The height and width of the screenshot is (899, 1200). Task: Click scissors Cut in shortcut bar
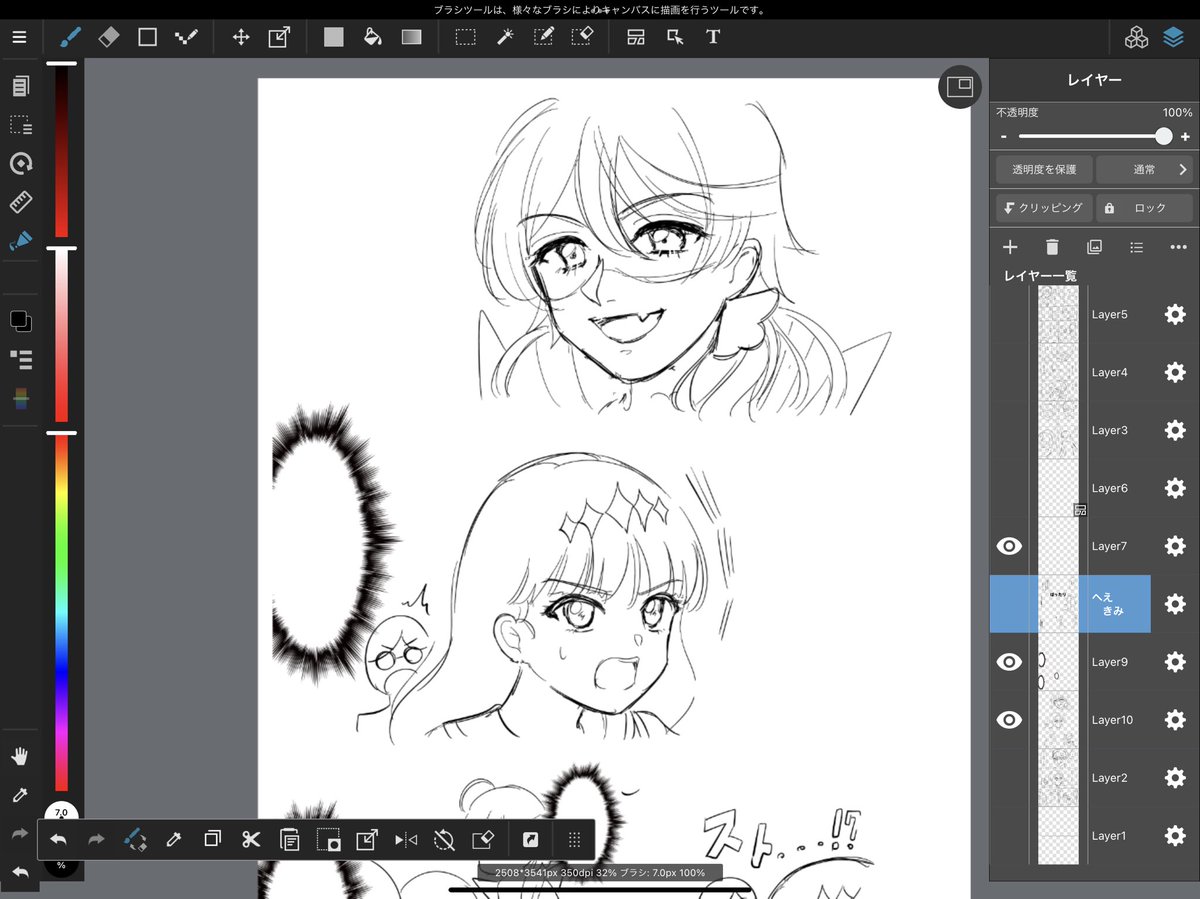pyautogui.click(x=251, y=840)
